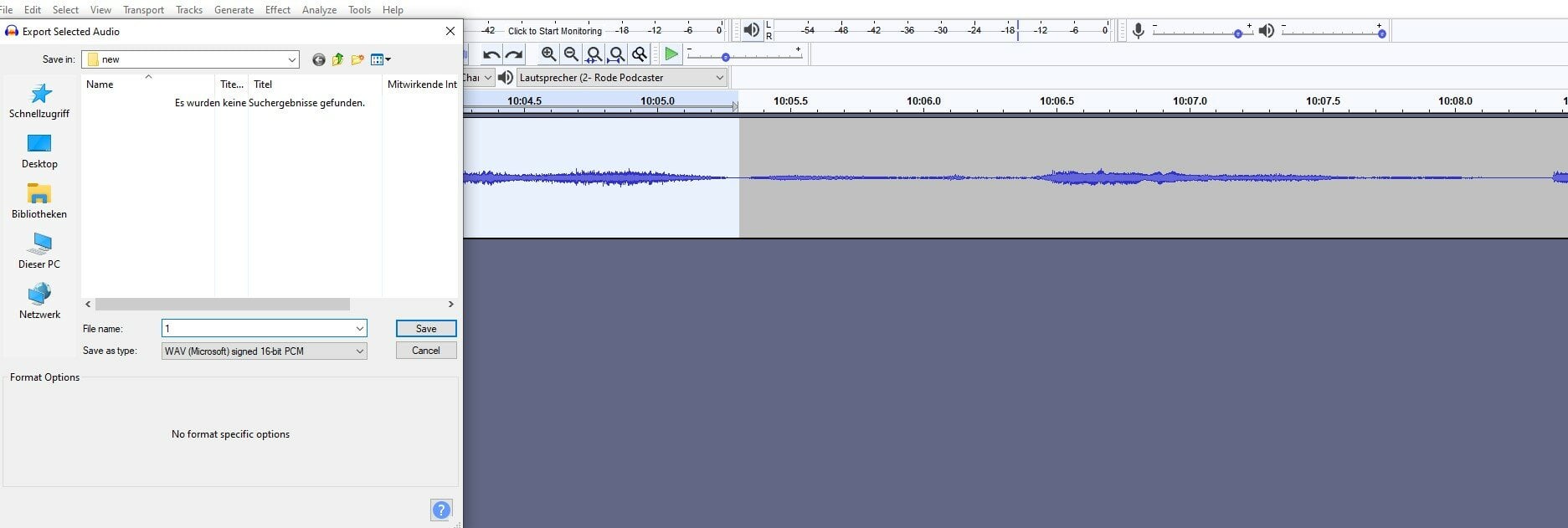Fit project to width zoom icon

616,54
